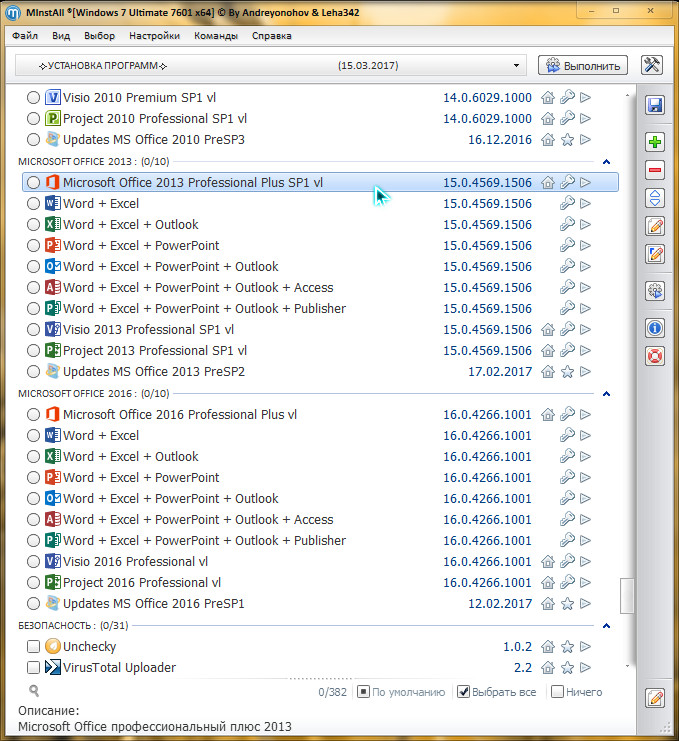Screen dimensions: 679x741
Task: Select Visio 2013 Professional SP1 radio button
Action: 33,329
